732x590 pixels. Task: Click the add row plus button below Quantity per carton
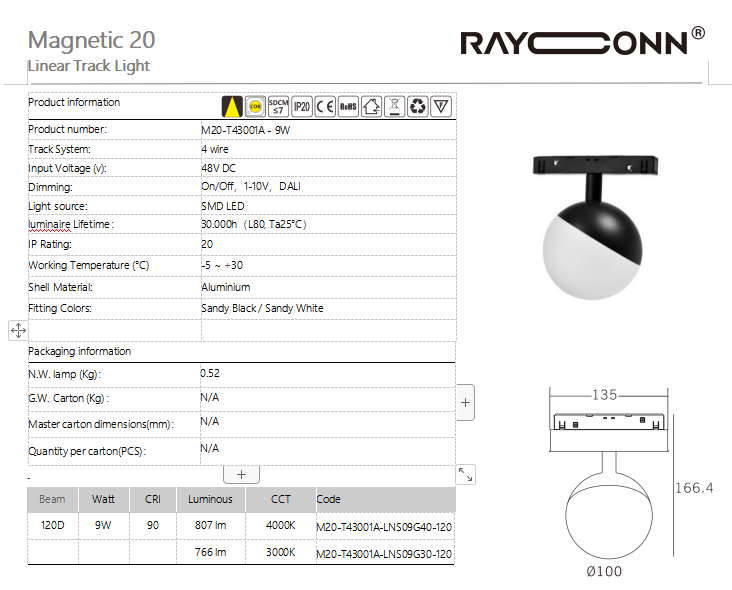[x=241, y=475]
